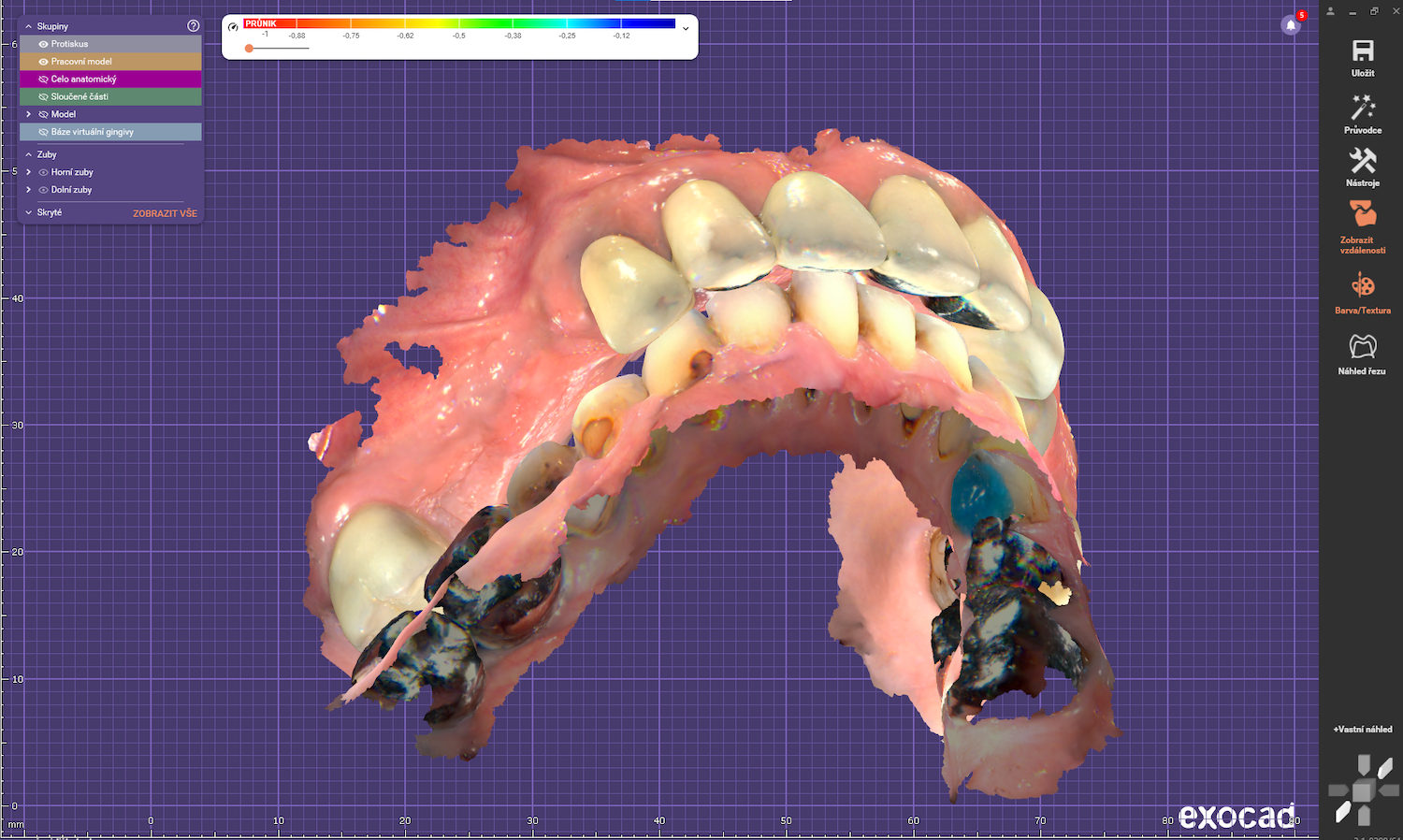The image size is (1403, 840).
Task: Click the Uložit save icon
Action: [1363, 51]
